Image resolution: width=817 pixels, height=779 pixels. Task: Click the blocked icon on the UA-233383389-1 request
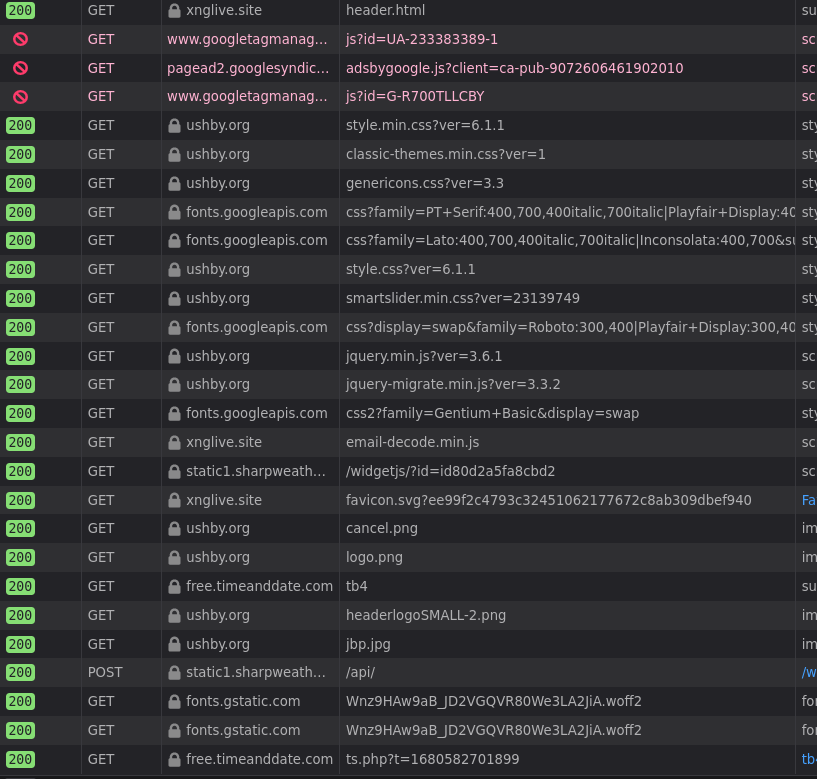18,39
